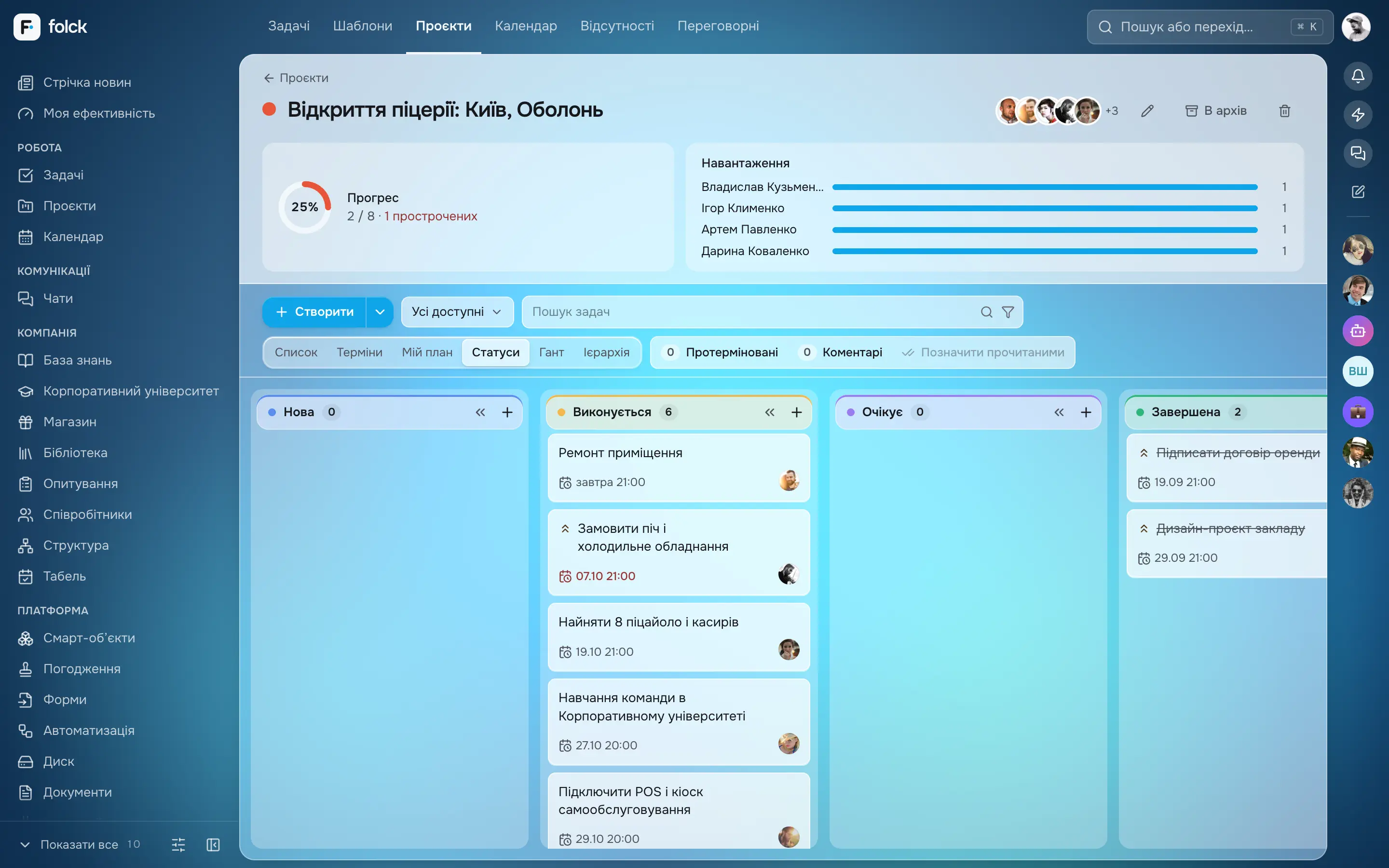Collapse the Виконується column
This screenshot has height=868, width=1389.
tap(770, 412)
